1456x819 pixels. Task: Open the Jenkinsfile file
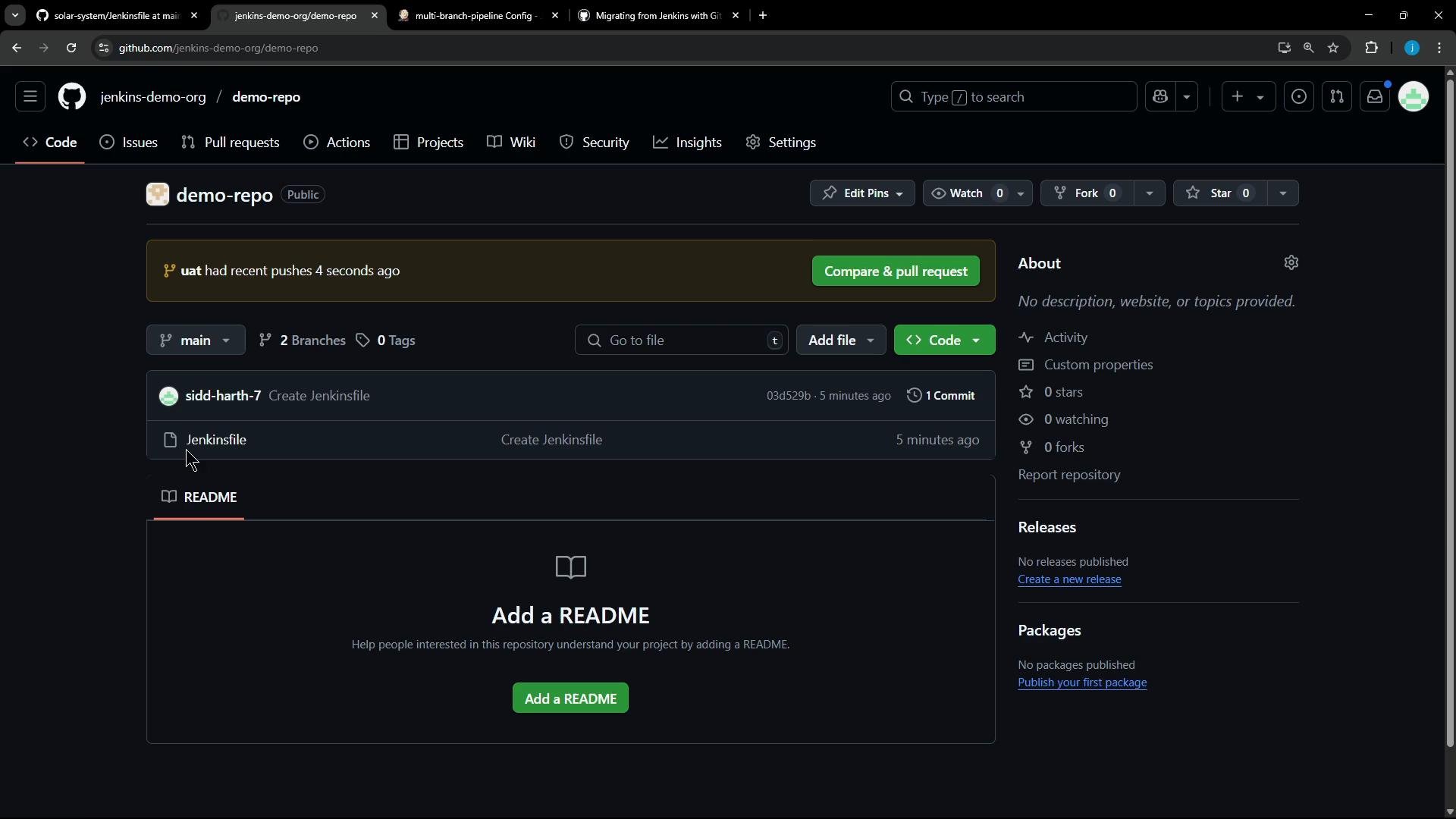(x=216, y=440)
